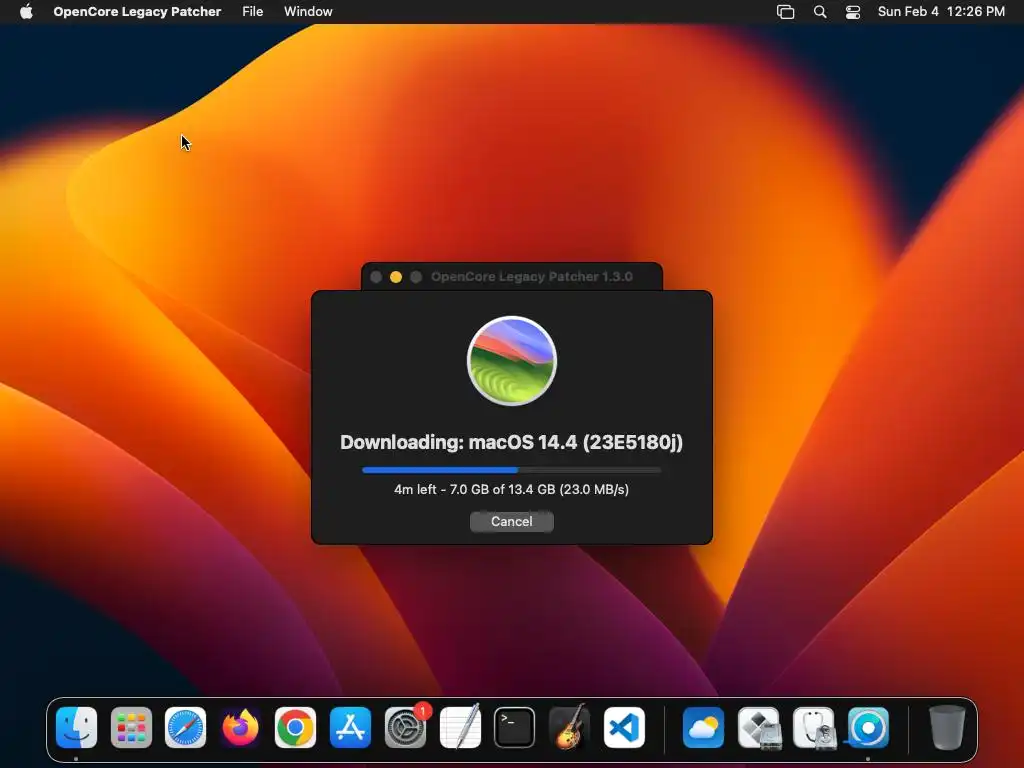This screenshot has width=1024, height=768.
Task: Launch Terminal from the Dock
Action: [x=515, y=728]
